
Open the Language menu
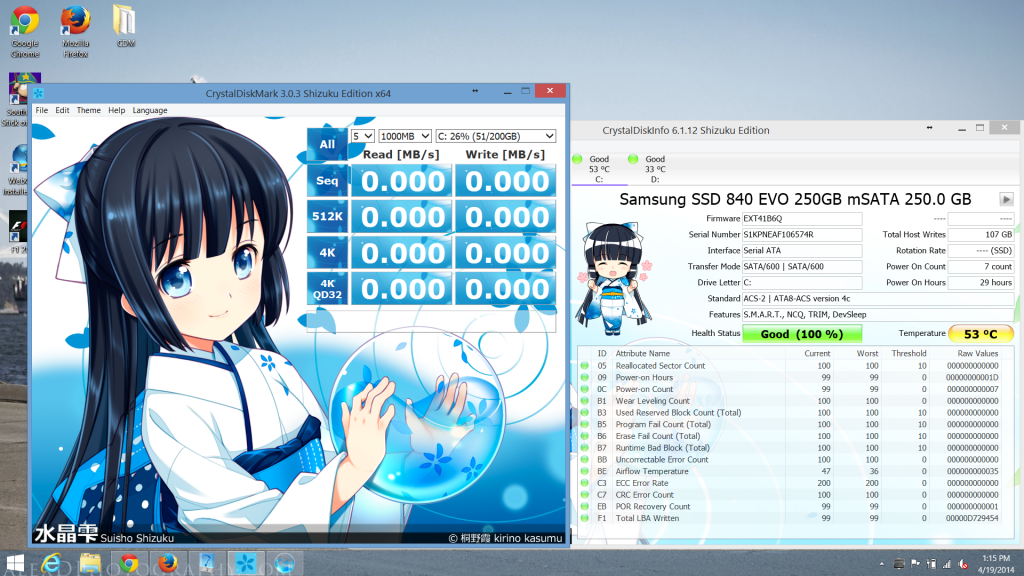pos(150,110)
